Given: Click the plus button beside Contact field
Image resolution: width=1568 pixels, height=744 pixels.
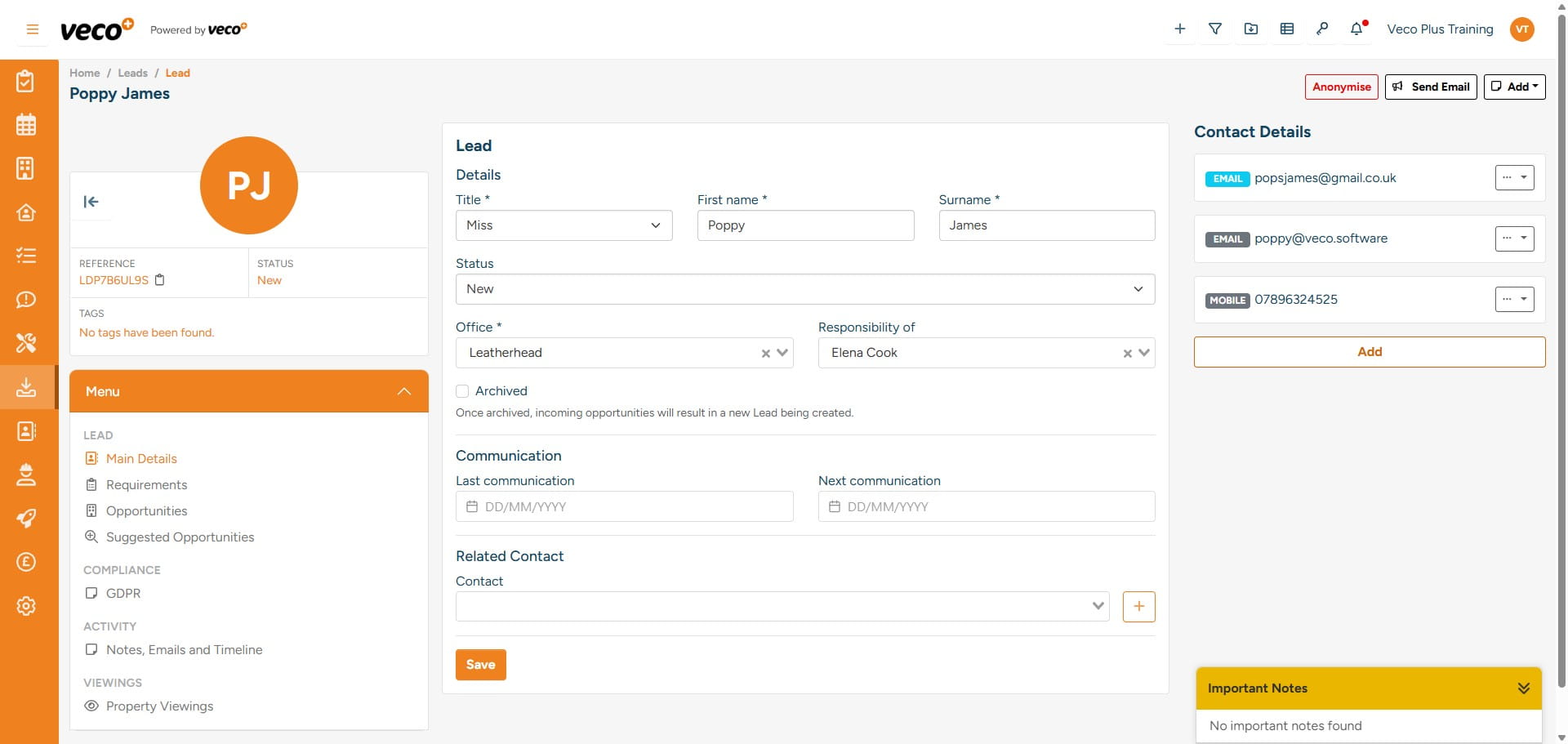Looking at the screenshot, I should pos(1138,607).
